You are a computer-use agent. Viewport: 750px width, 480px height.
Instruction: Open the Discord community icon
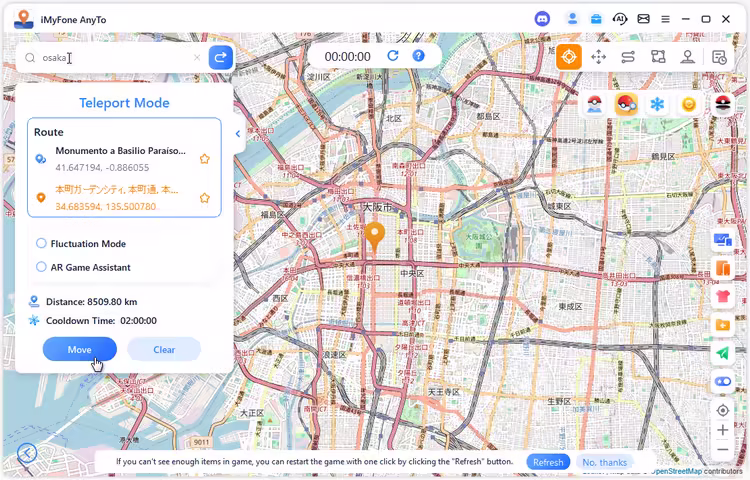coord(542,19)
